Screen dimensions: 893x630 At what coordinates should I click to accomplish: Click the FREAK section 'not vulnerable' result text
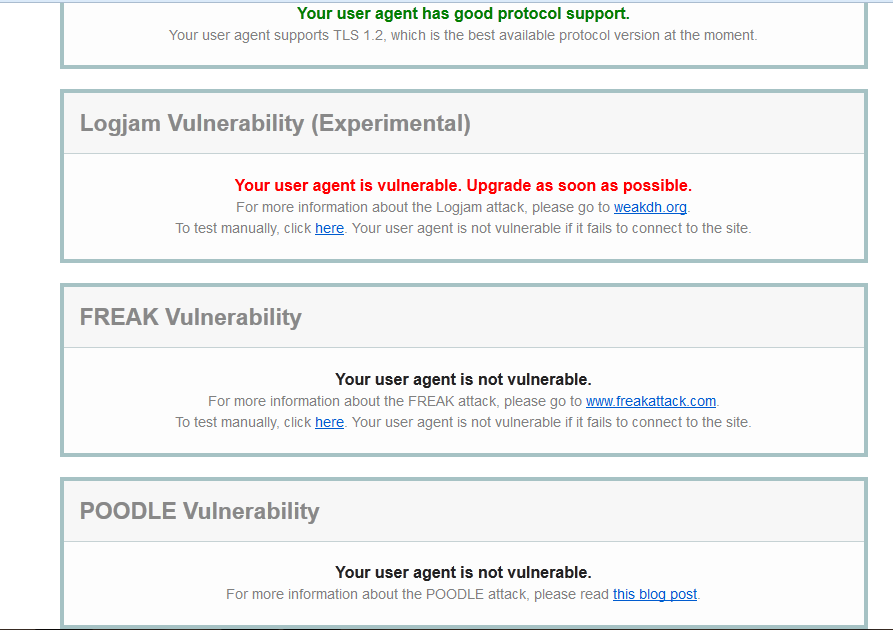click(463, 379)
